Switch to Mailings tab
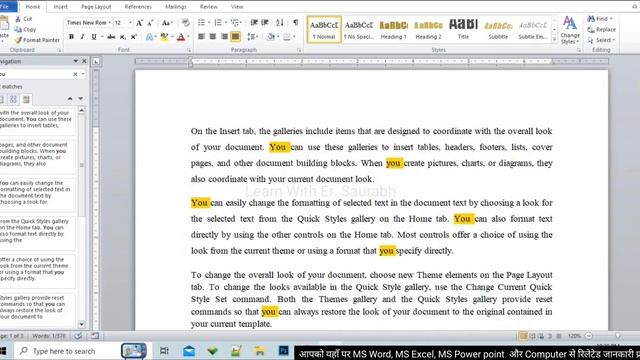Screen dimensions: 640x360 coord(176,7)
